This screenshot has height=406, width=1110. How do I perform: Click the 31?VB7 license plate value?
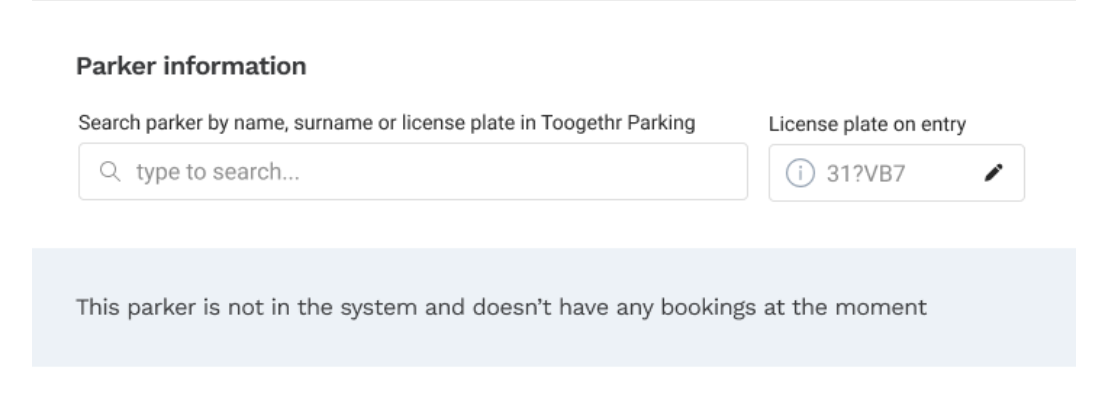click(x=848, y=173)
